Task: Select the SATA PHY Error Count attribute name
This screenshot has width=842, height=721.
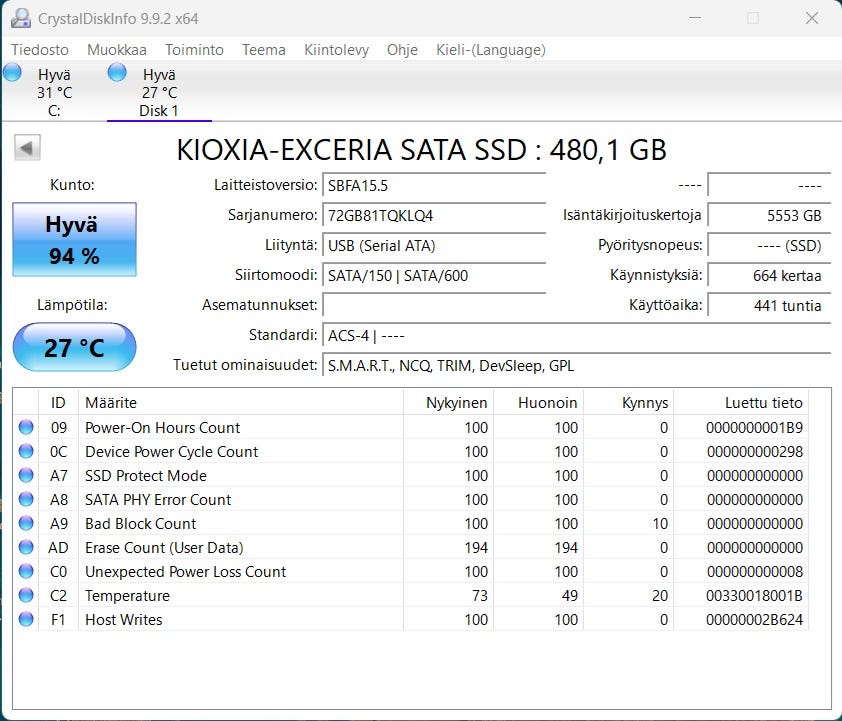Action: [158, 500]
